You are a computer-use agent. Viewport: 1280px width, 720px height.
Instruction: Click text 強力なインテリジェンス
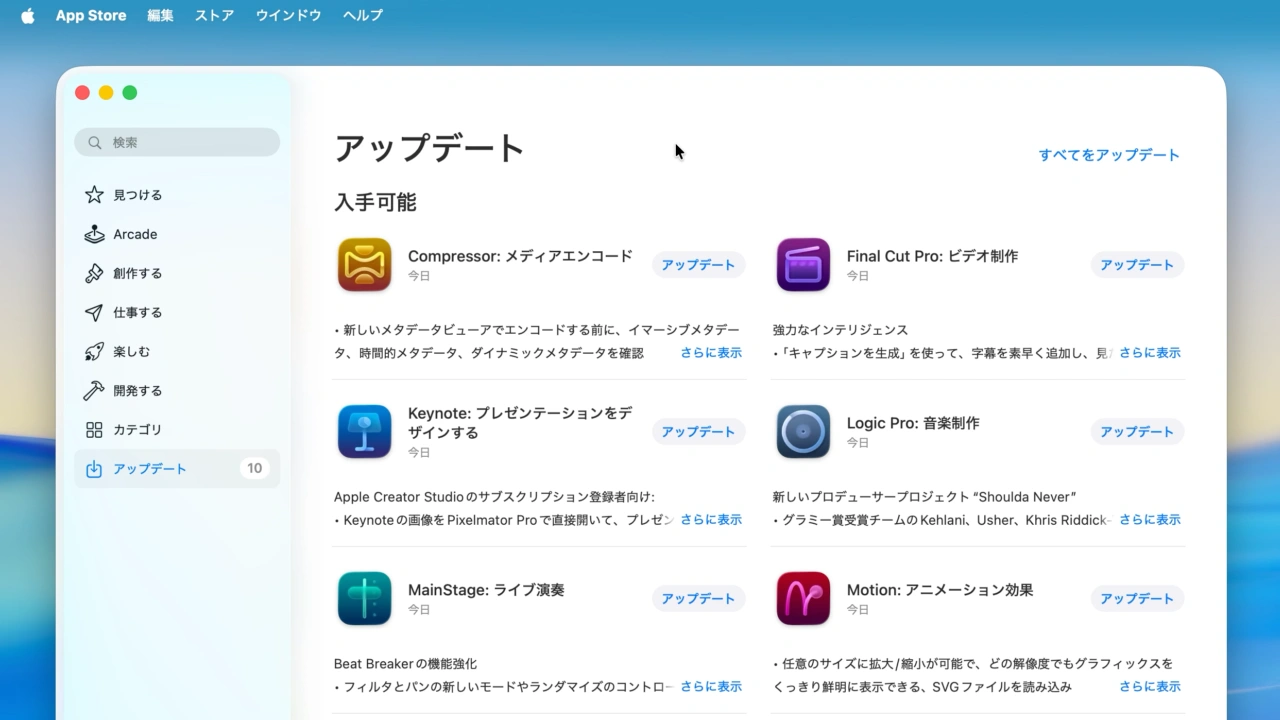tap(840, 330)
